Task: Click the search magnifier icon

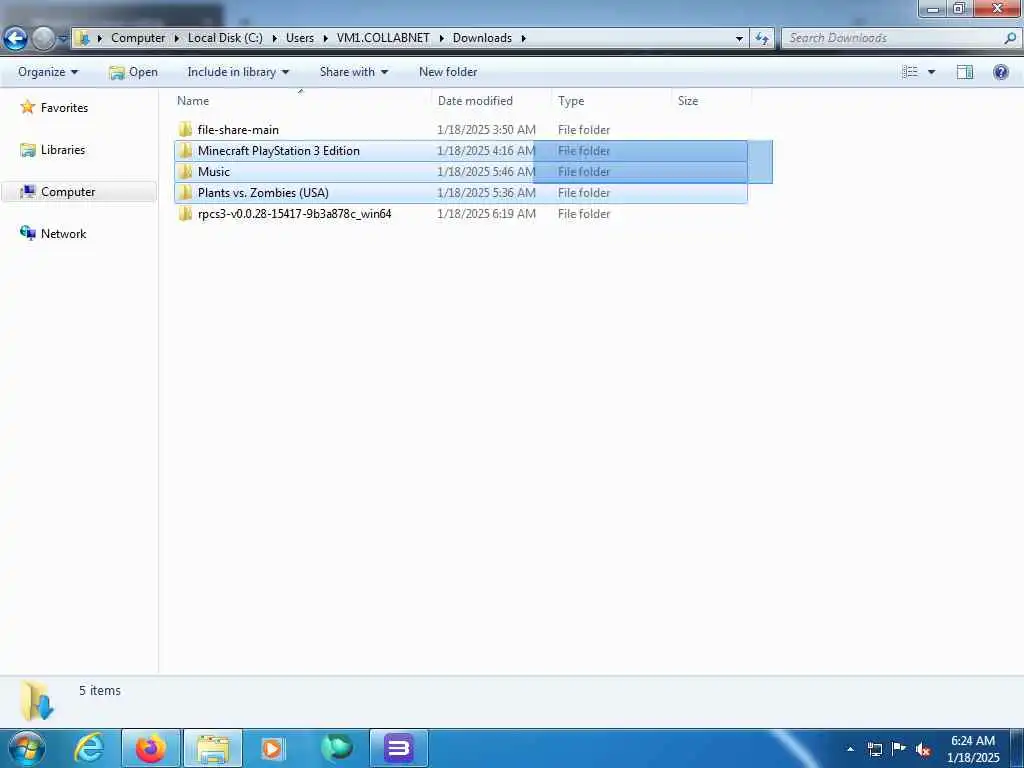Action: point(1010,39)
